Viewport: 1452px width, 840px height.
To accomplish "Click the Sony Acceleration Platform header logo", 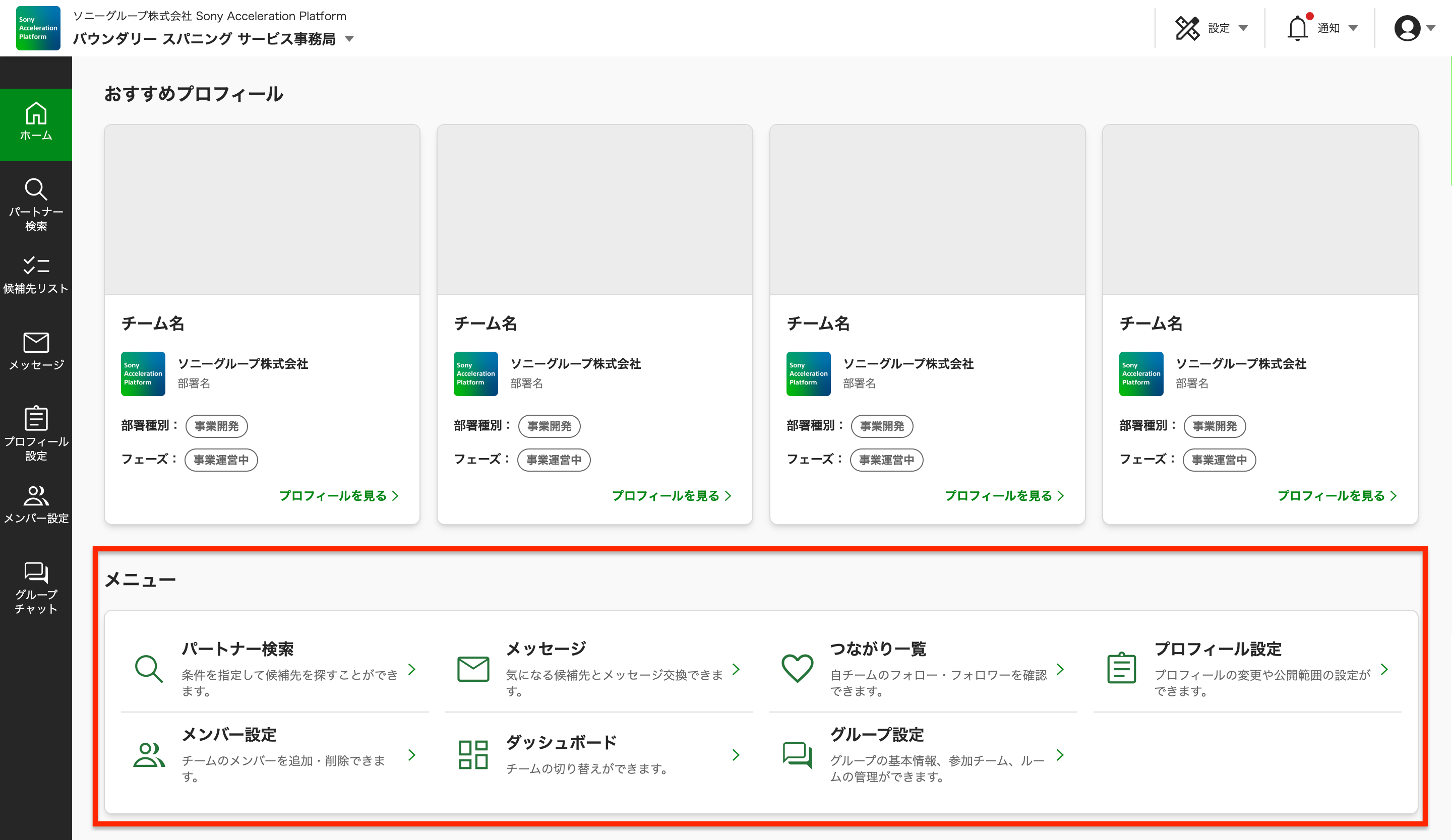I will [x=38, y=28].
